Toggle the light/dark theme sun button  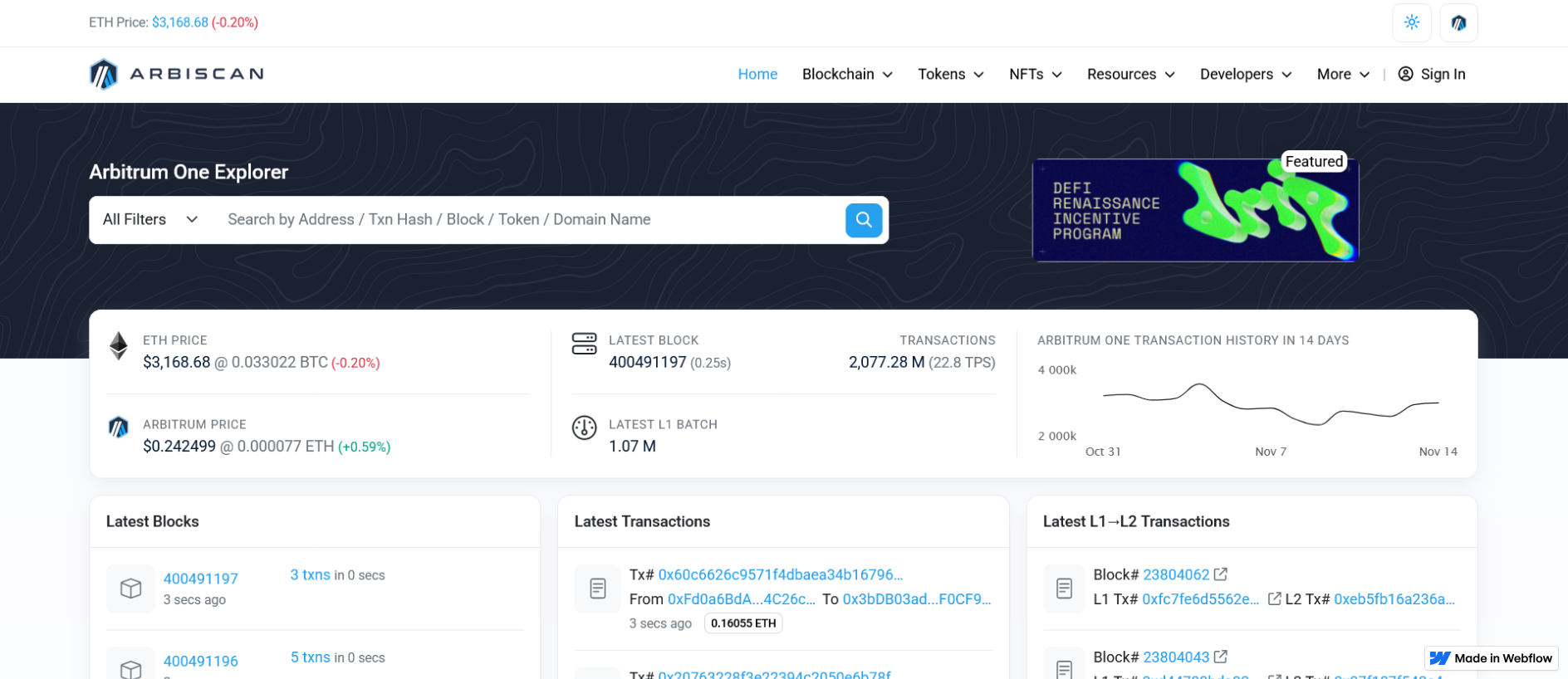[x=1412, y=22]
